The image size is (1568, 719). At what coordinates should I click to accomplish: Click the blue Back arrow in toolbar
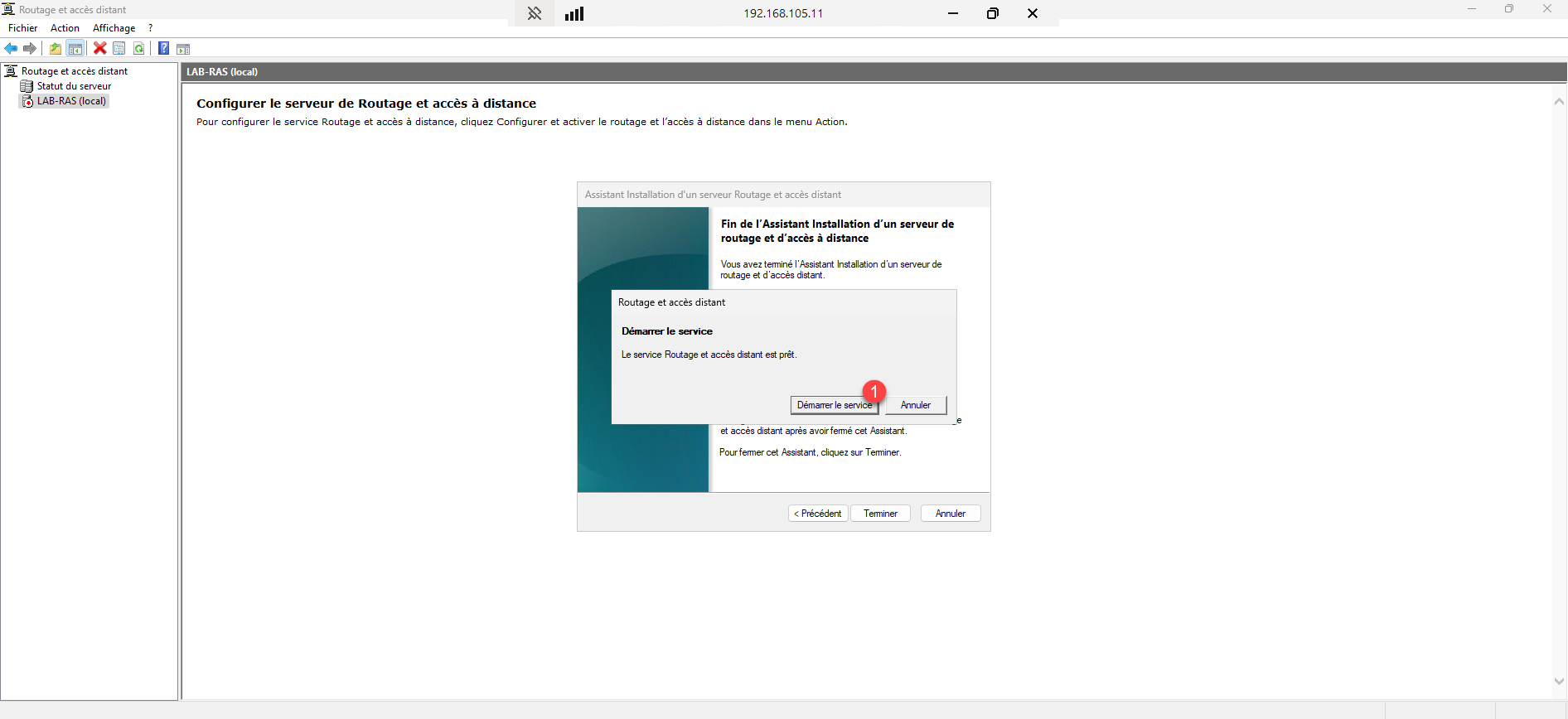point(11,49)
